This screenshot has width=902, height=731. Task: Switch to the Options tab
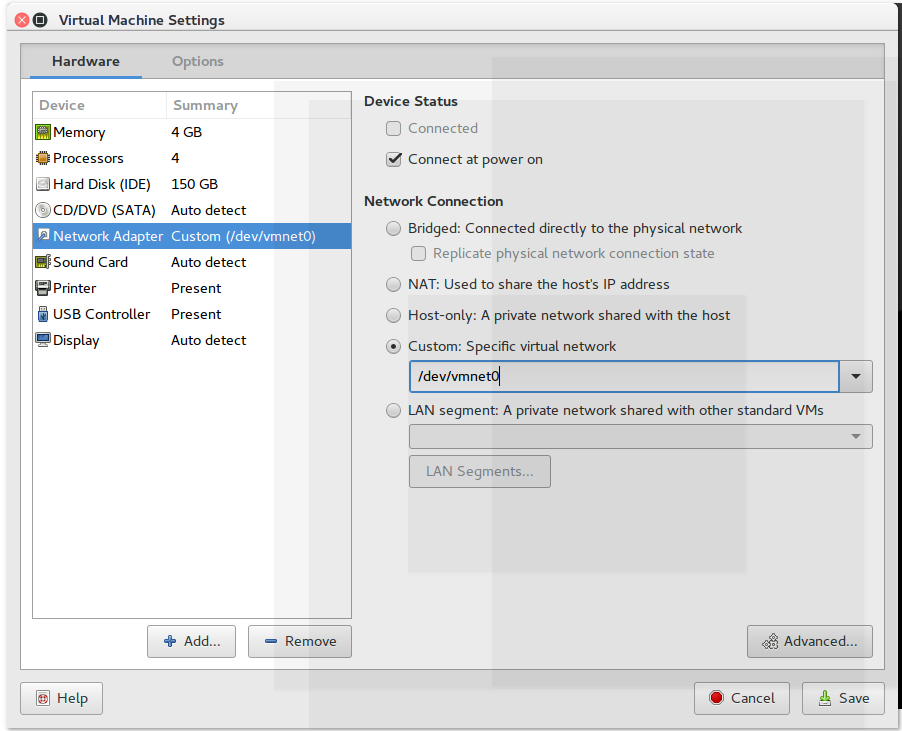pos(198,61)
